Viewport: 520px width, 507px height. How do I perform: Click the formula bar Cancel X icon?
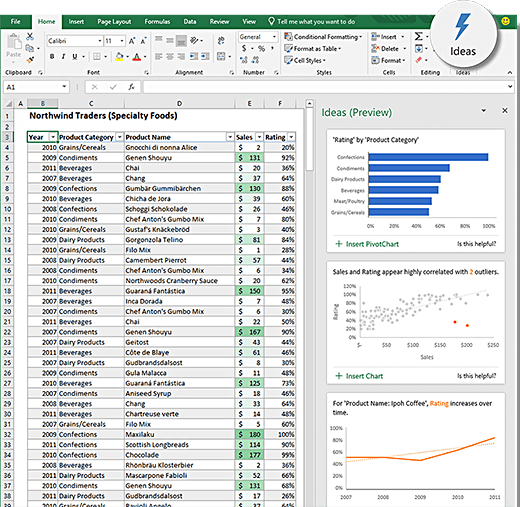(94, 87)
